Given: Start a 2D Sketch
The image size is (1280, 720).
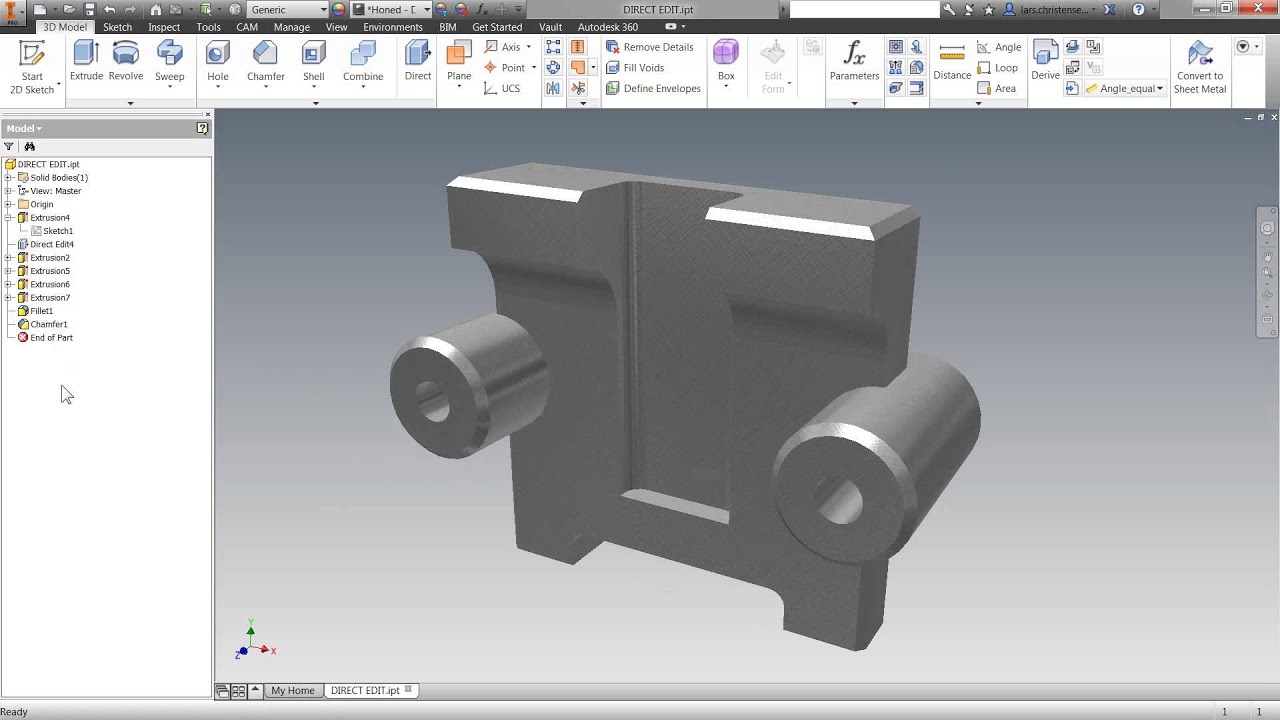Looking at the screenshot, I should [32, 67].
